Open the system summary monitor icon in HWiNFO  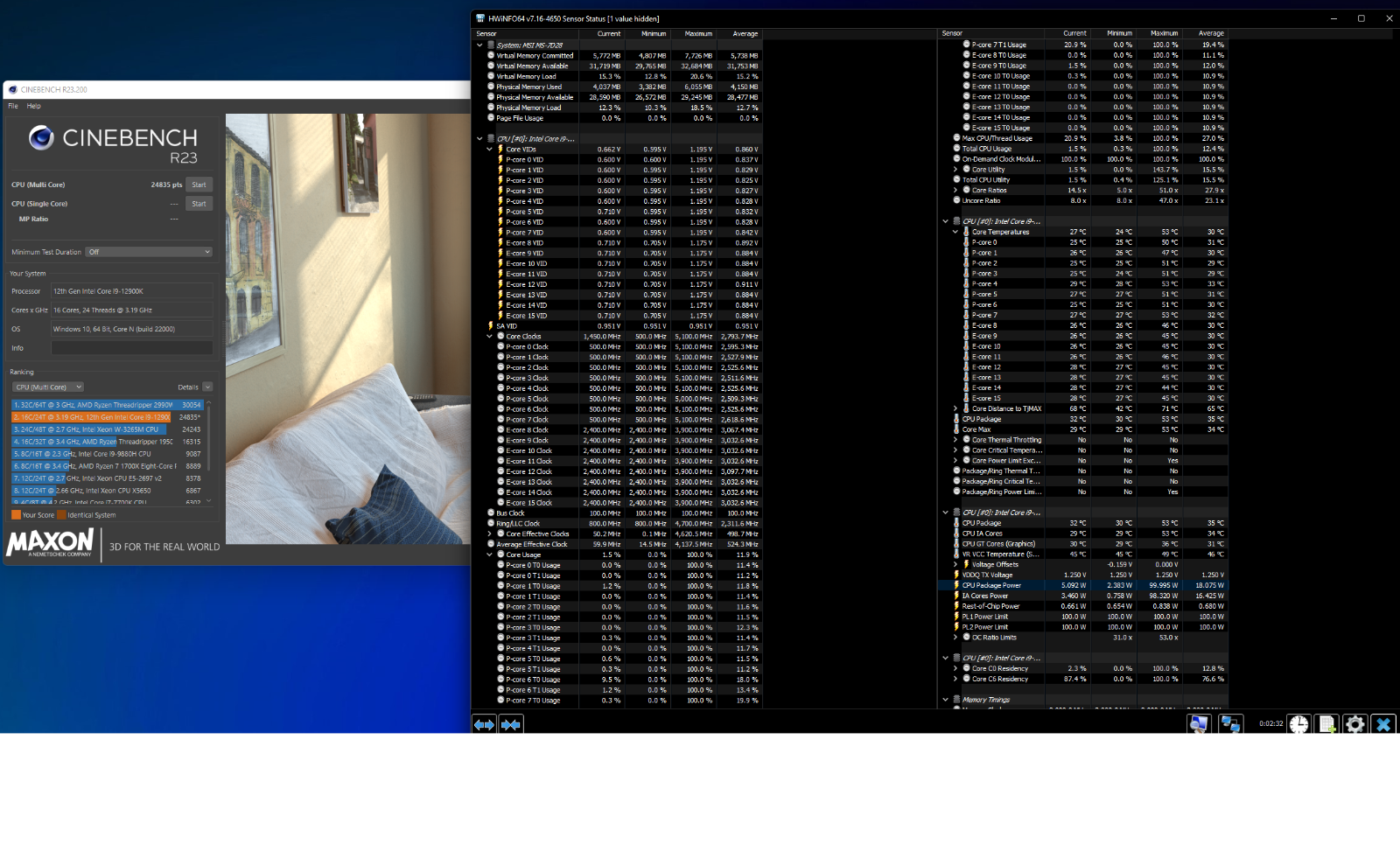1199,724
